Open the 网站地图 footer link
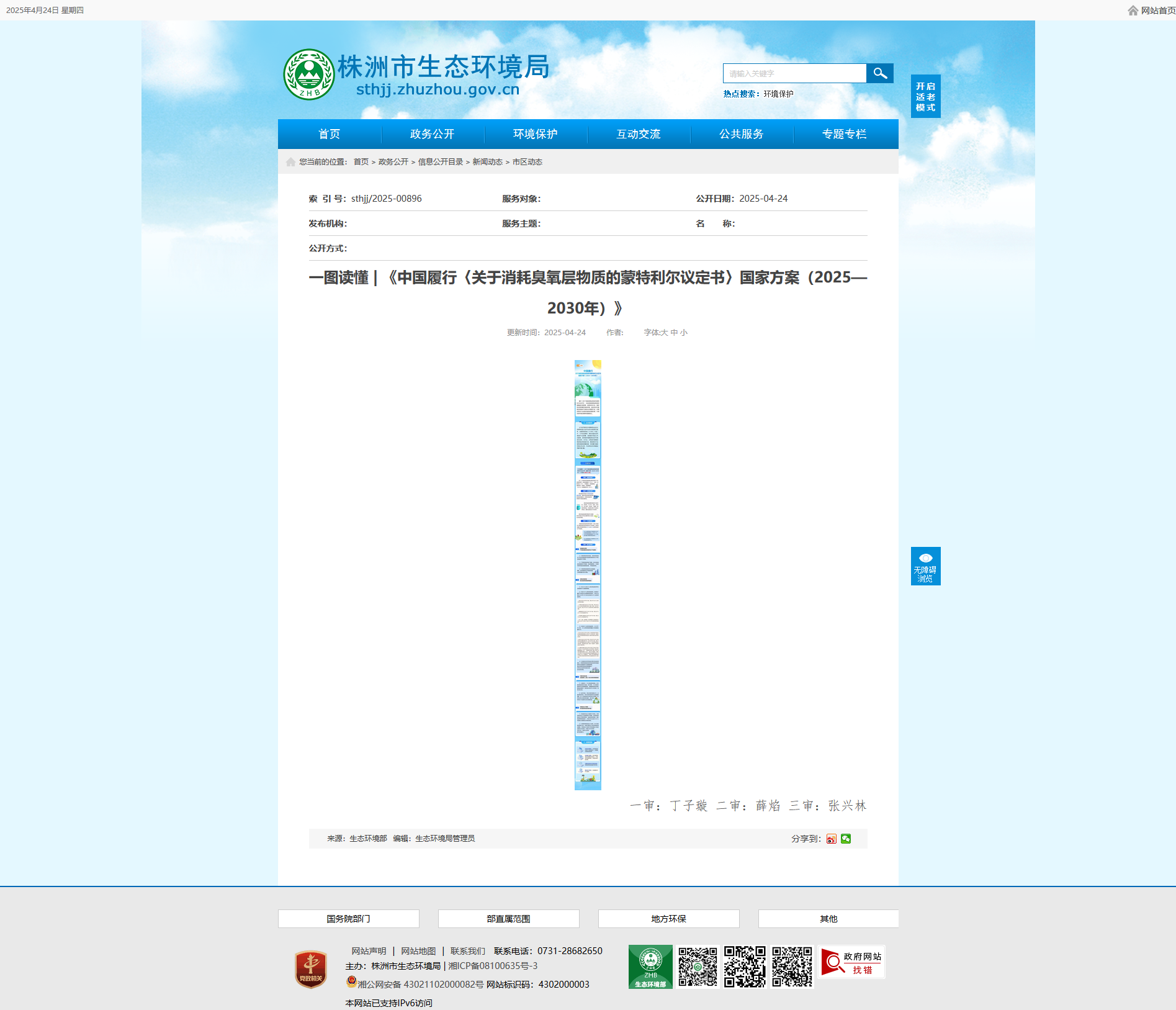Screen dimensions: 1176x1010 coord(418,951)
